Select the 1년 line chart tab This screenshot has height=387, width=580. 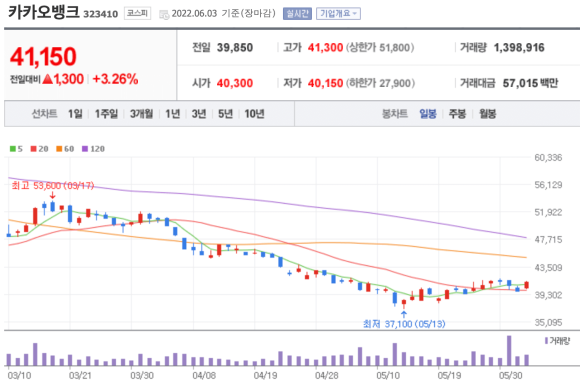(172, 114)
